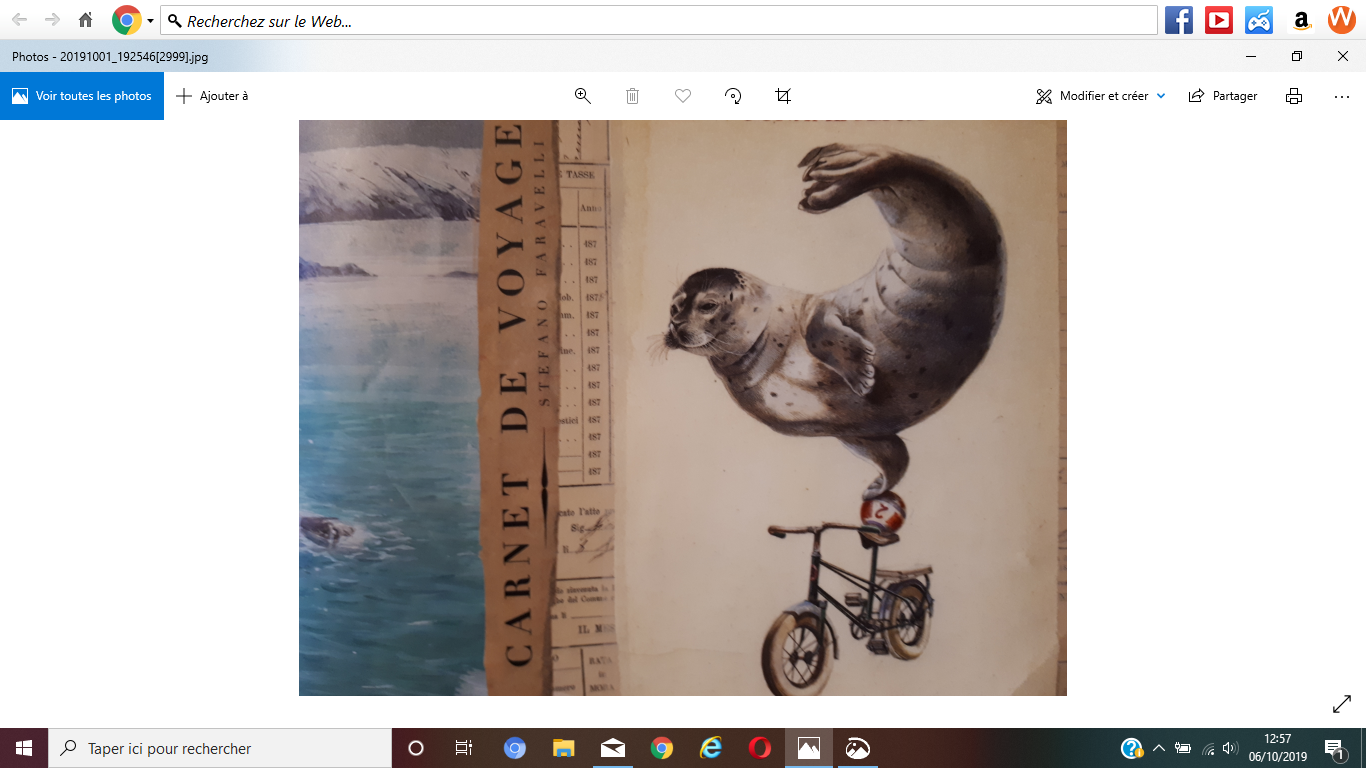Screen dimensions: 1366x768
Task: Open Internet Explorer from taskbar
Action: [711, 748]
